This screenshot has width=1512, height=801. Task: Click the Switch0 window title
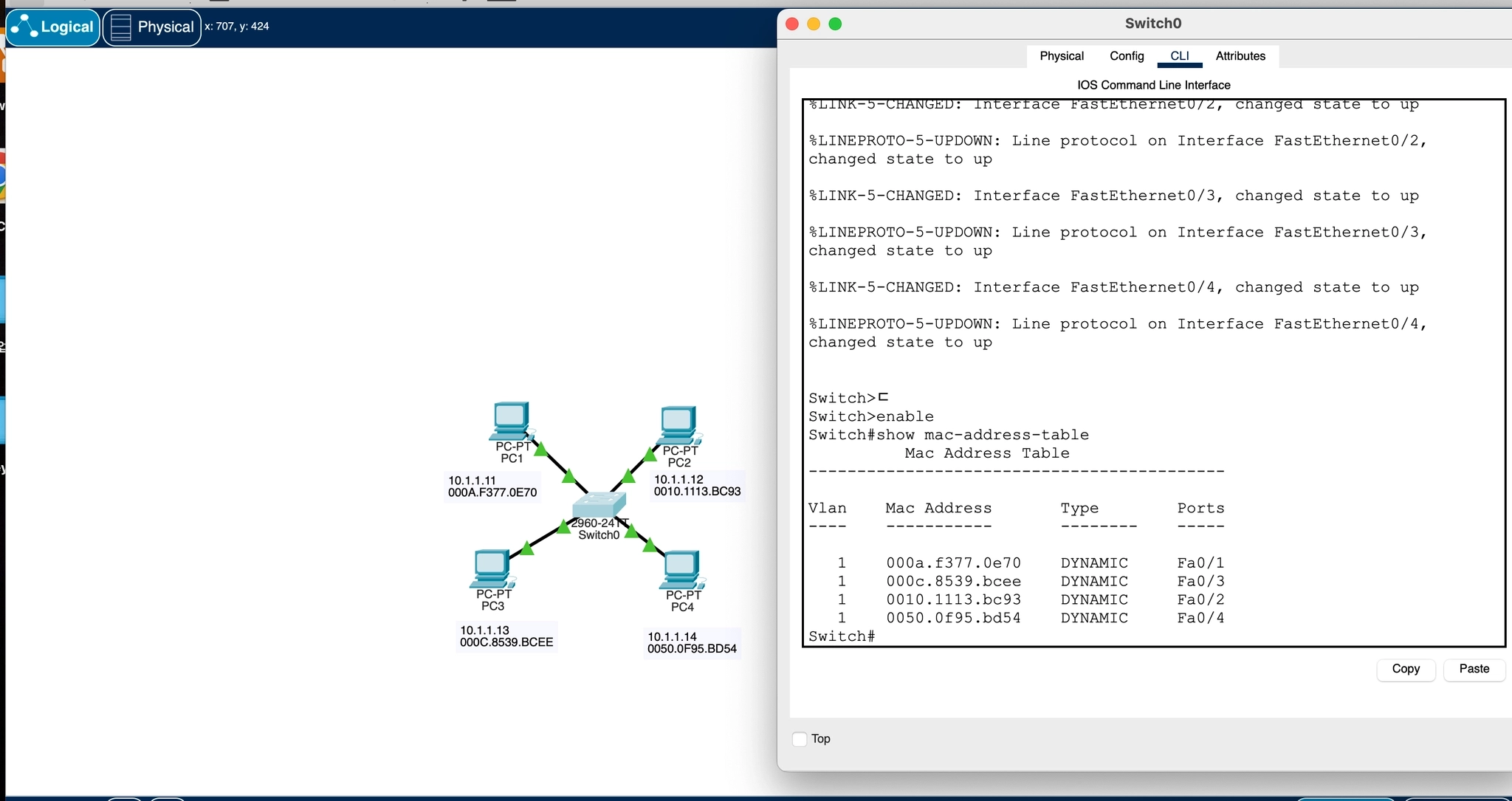coord(1153,24)
